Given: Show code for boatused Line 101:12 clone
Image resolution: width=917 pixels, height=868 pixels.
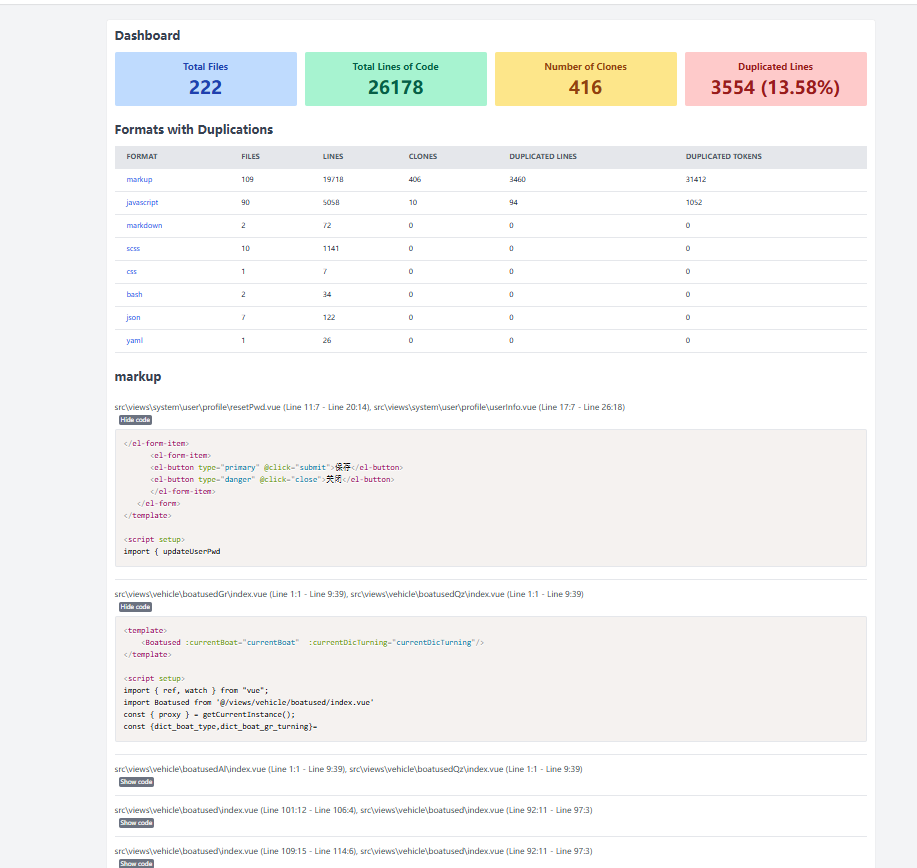Looking at the screenshot, I should (x=136, y=823).
